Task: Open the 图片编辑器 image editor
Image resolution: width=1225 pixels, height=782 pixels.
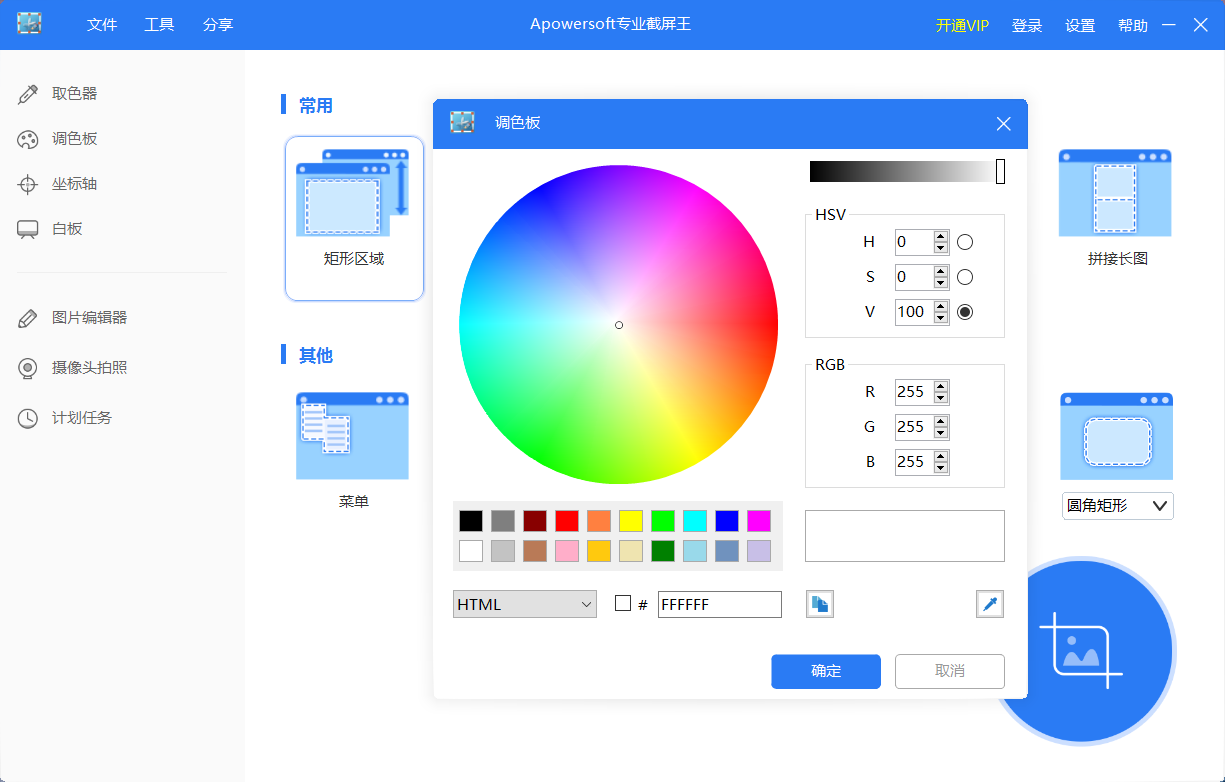Action: pos(89,318)
